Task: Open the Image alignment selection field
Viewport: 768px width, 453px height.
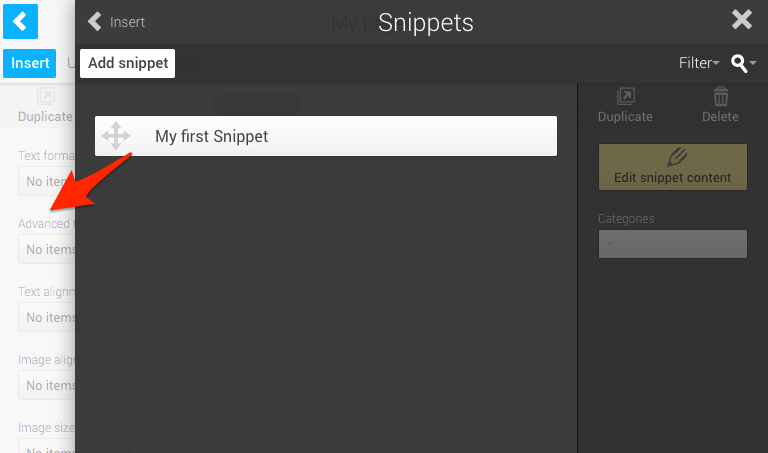Action: [46, 385]
